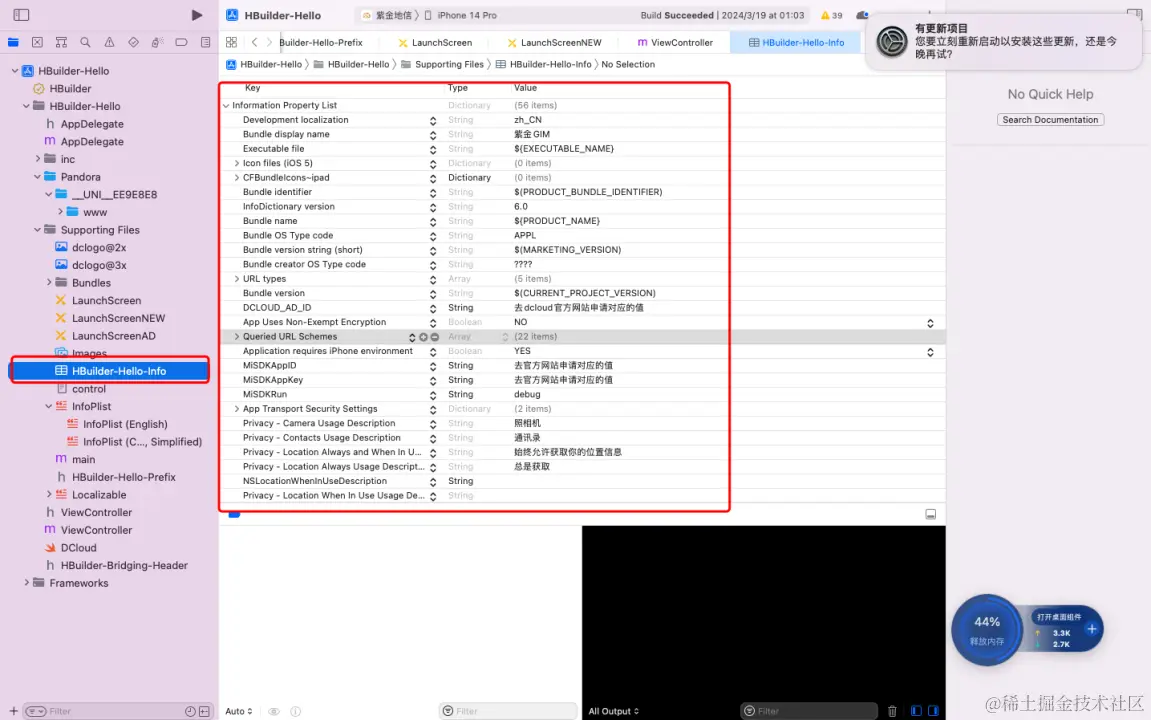Remove the Queried URL Schemes row
The image size is (1151, 720).
[435, 337]
